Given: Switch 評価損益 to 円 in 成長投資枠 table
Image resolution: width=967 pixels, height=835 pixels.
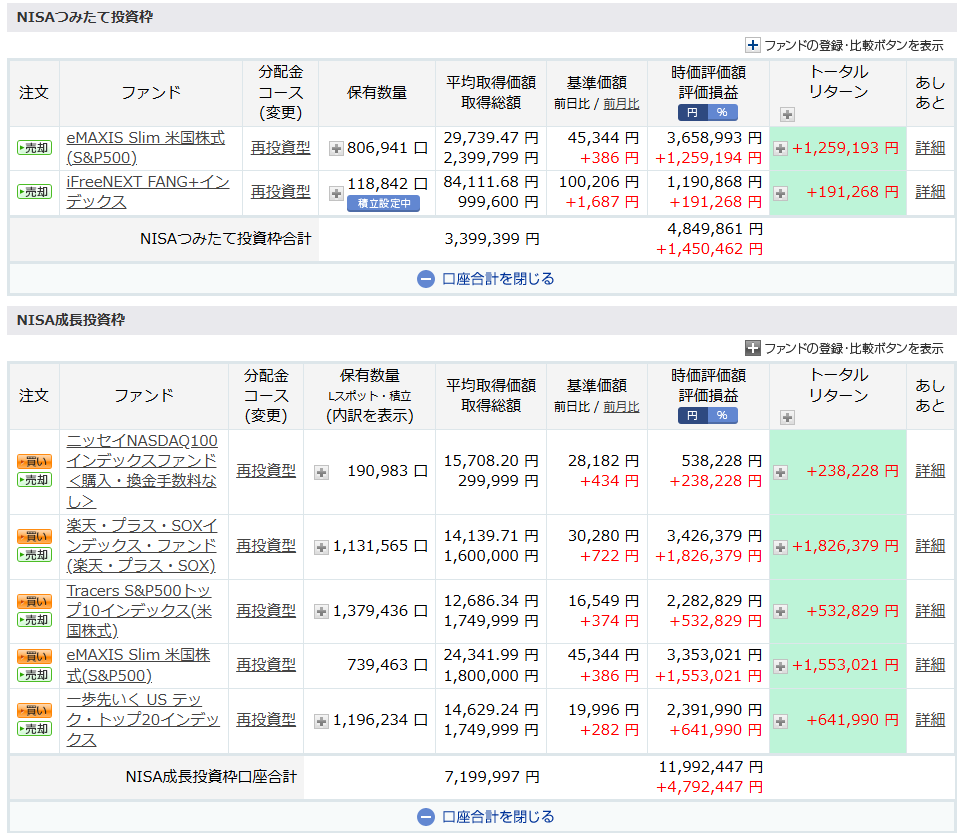Looking at the screenshot, I should coord(693,416).
